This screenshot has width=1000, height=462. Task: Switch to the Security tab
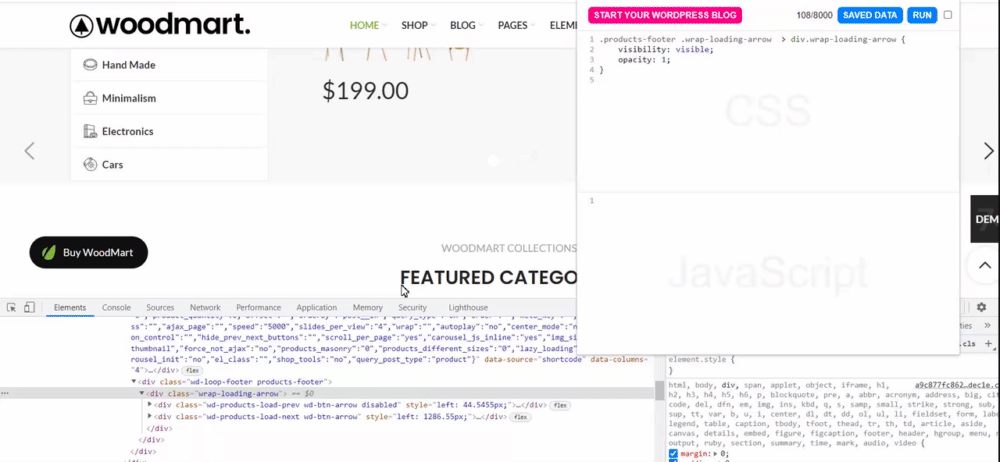pyautogui.click(x=412, y=308)
